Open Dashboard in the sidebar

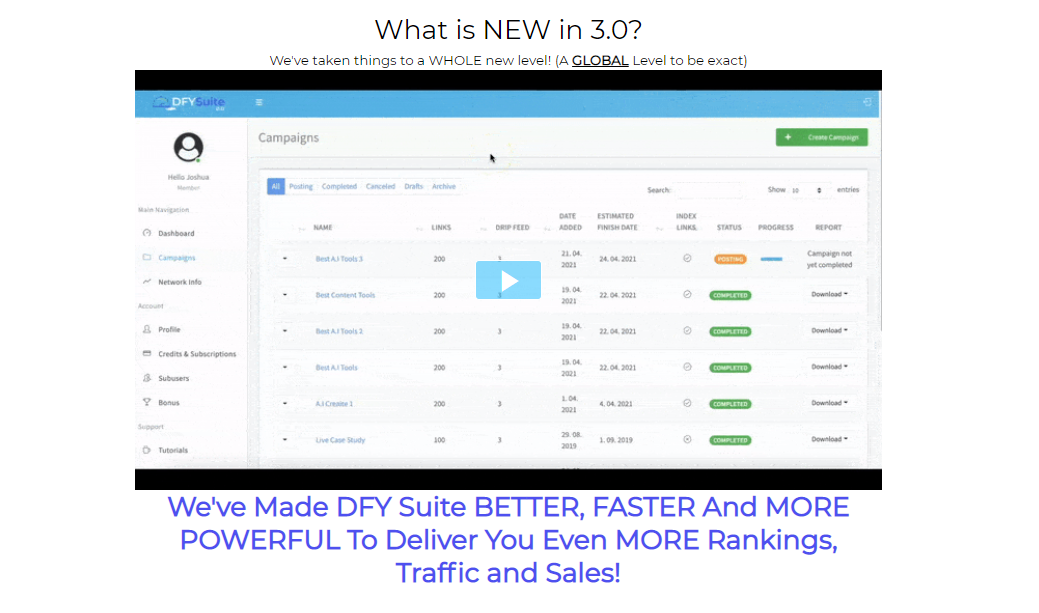coord(176,233)
